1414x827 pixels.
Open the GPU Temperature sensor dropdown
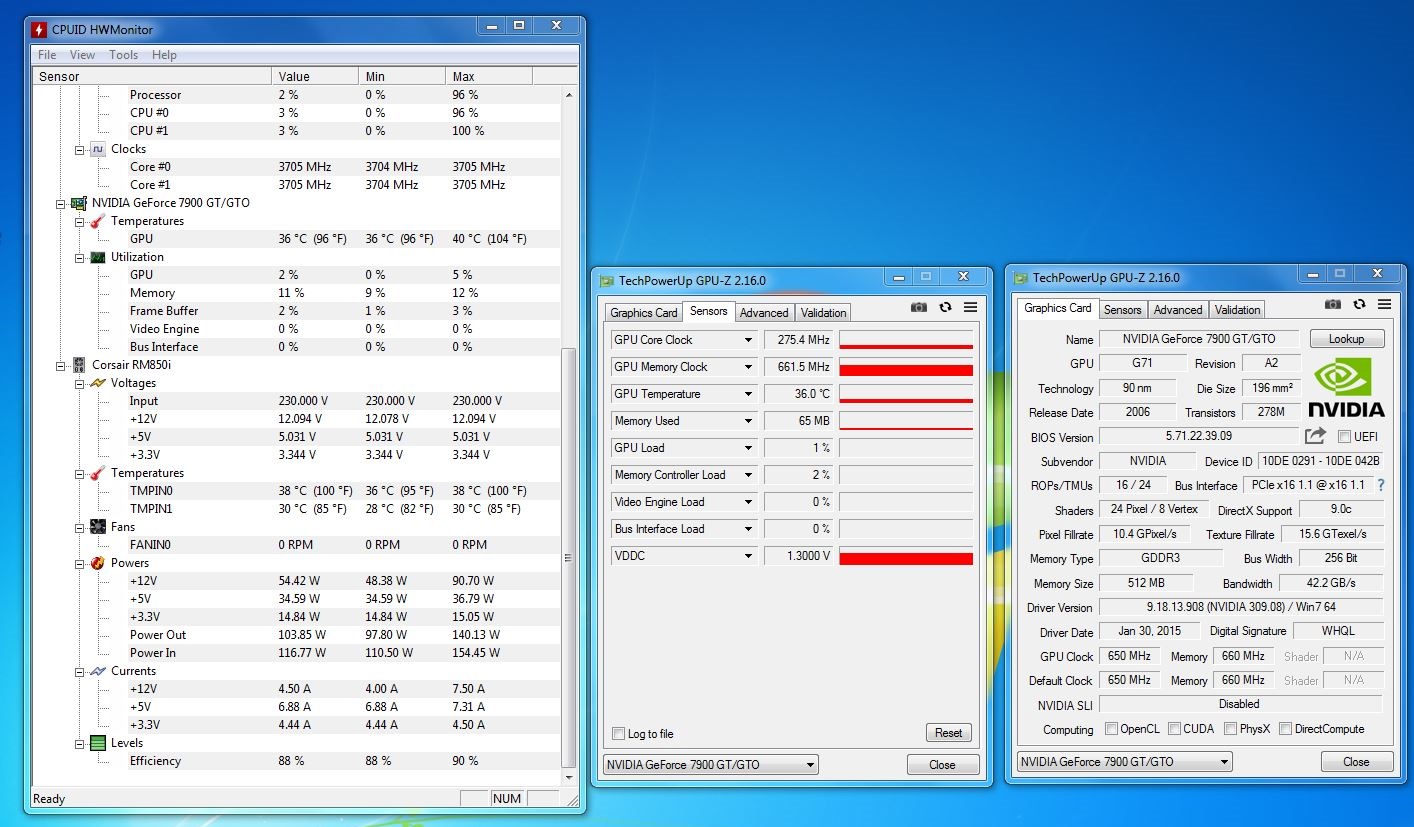coord(747,394)
